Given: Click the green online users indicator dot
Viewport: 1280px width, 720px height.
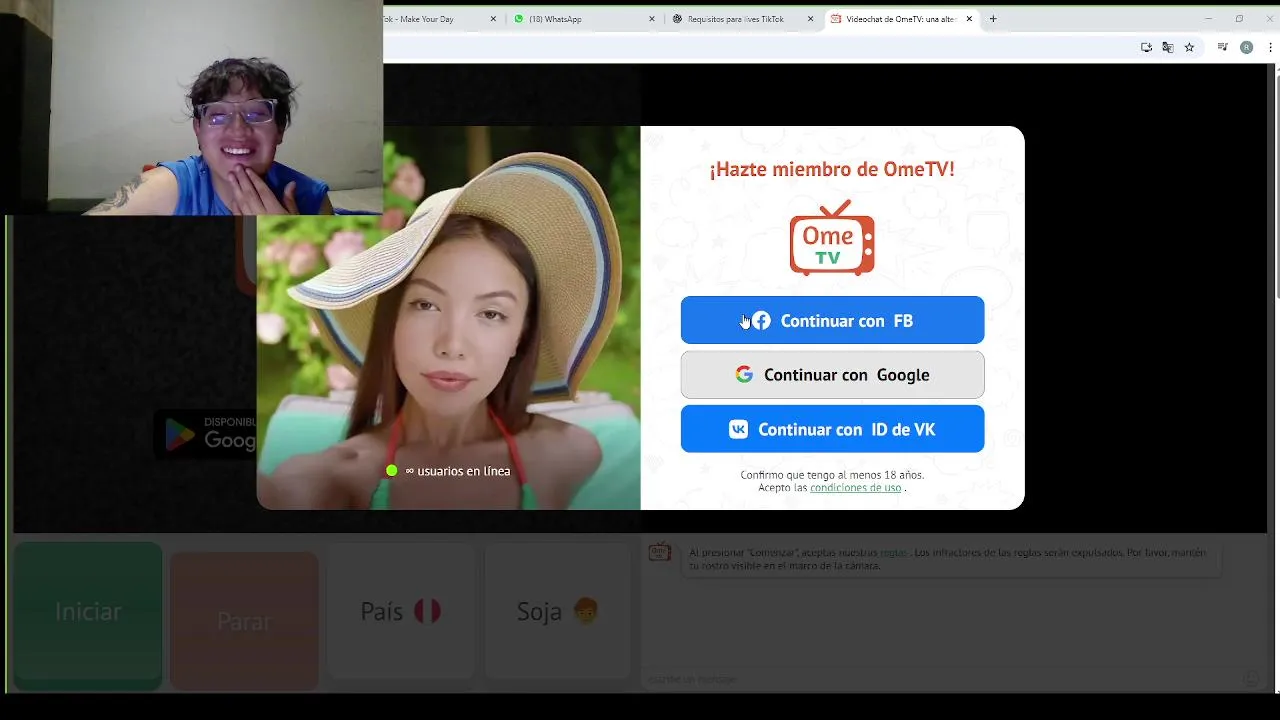Looking at the screenshot, I should pos(392,471).
